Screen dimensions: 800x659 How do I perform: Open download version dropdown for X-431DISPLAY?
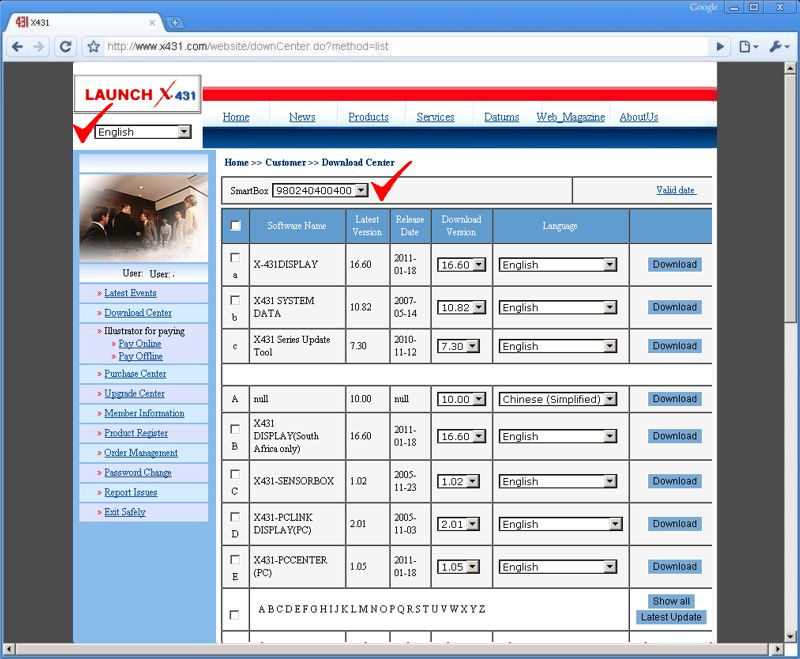(x=461, y=265)
